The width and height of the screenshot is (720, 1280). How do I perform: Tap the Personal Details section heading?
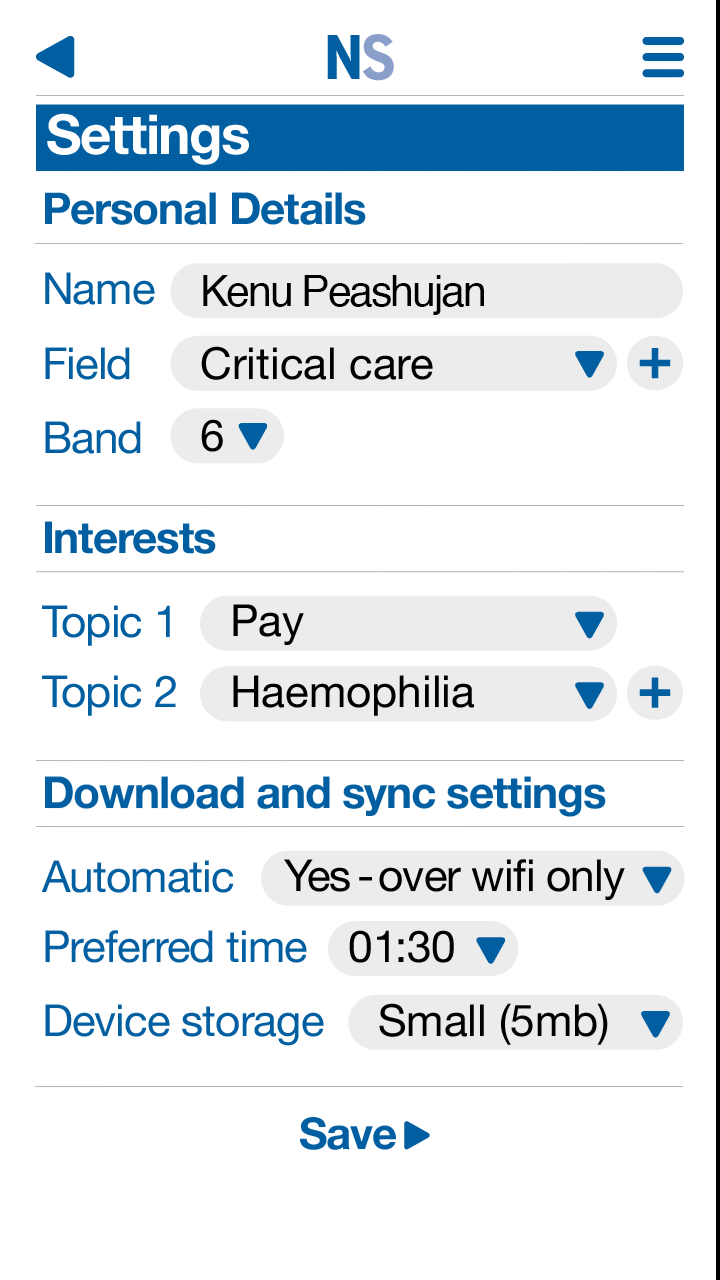coord(205,210)
